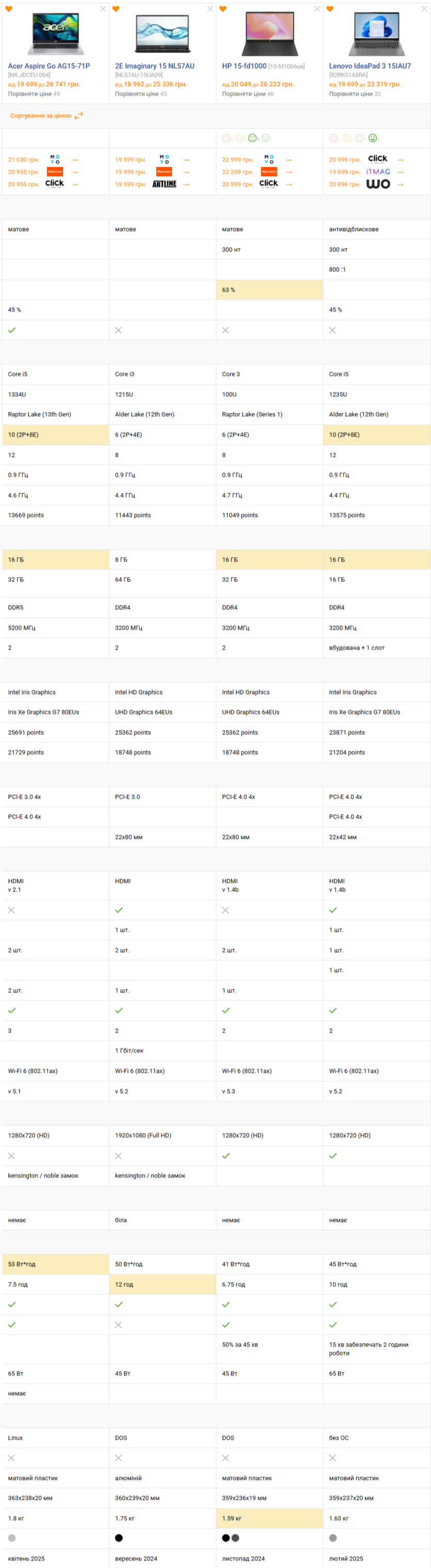Toggle favorite heart for HP 15-fd1000
This screenshot has width=431, height=1568.
coord(223,9)
